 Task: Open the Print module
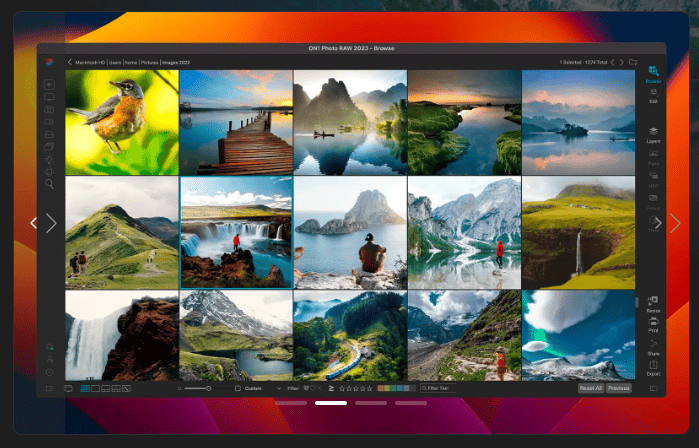point(653,325)
